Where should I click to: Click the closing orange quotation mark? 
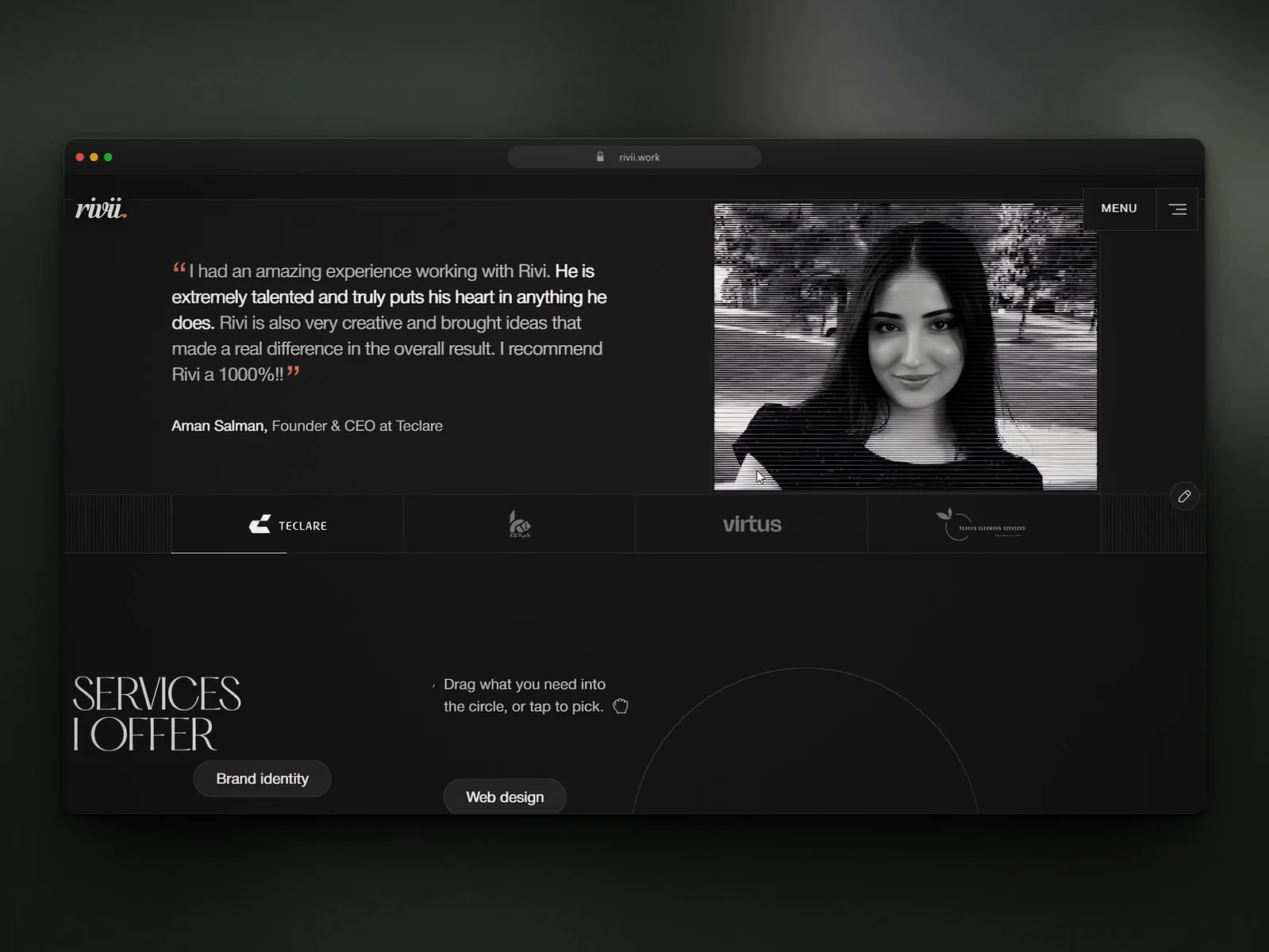click(293, 371)
